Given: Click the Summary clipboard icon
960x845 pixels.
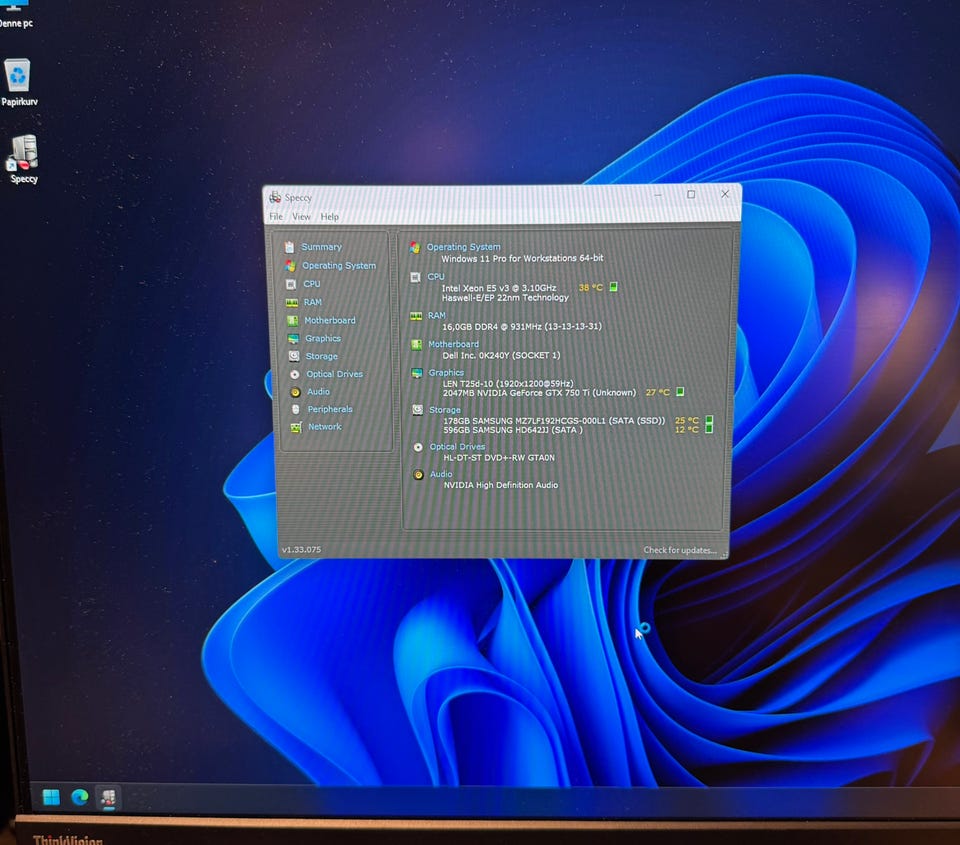Looking at the screenshot, I should [289, 247].
